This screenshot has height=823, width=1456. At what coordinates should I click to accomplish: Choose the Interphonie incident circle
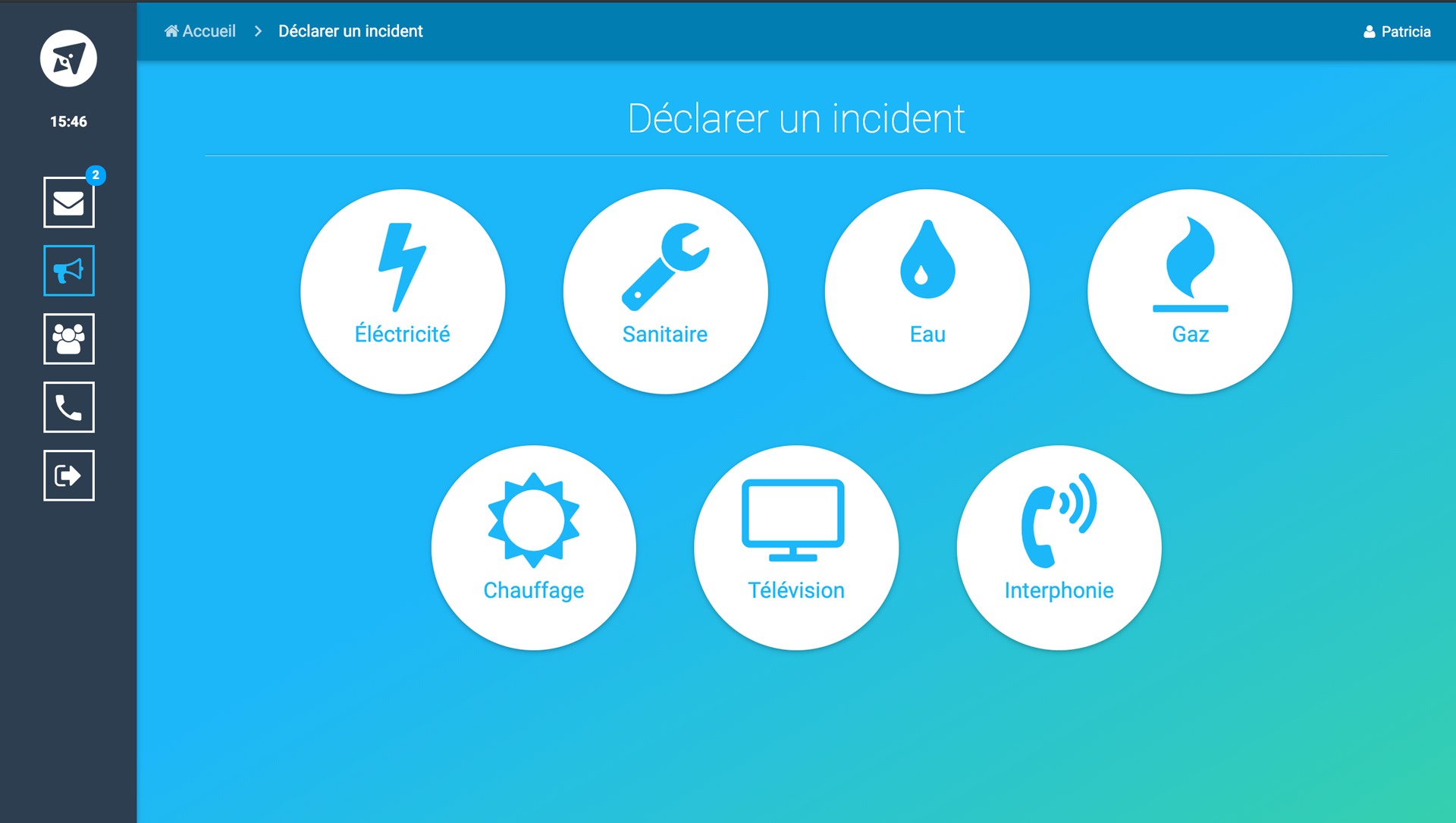[1059, 548]
